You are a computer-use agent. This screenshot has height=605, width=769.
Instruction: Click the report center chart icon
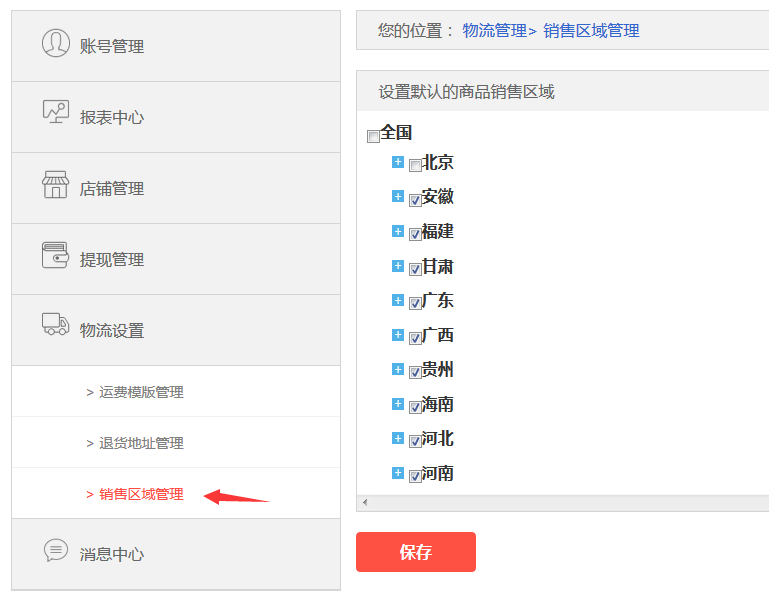tap(55, 112)
